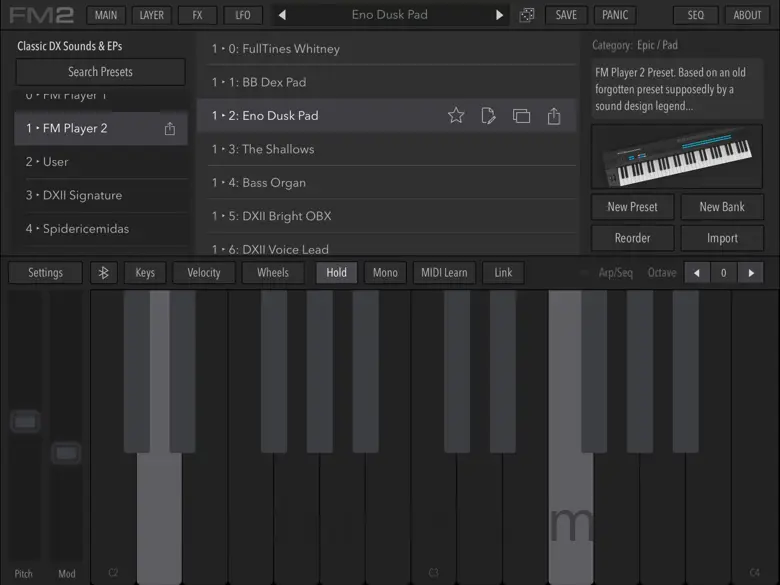Click the Mod wheel handle
This screenshot has width=780, height=585.
coord(66,453)
